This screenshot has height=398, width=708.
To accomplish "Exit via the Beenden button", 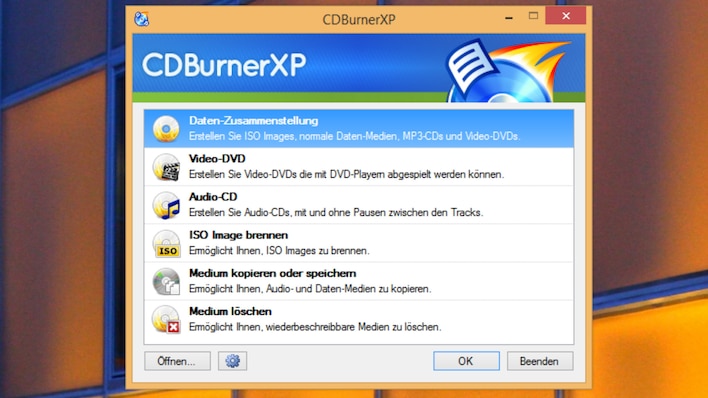I will [540, 361].
